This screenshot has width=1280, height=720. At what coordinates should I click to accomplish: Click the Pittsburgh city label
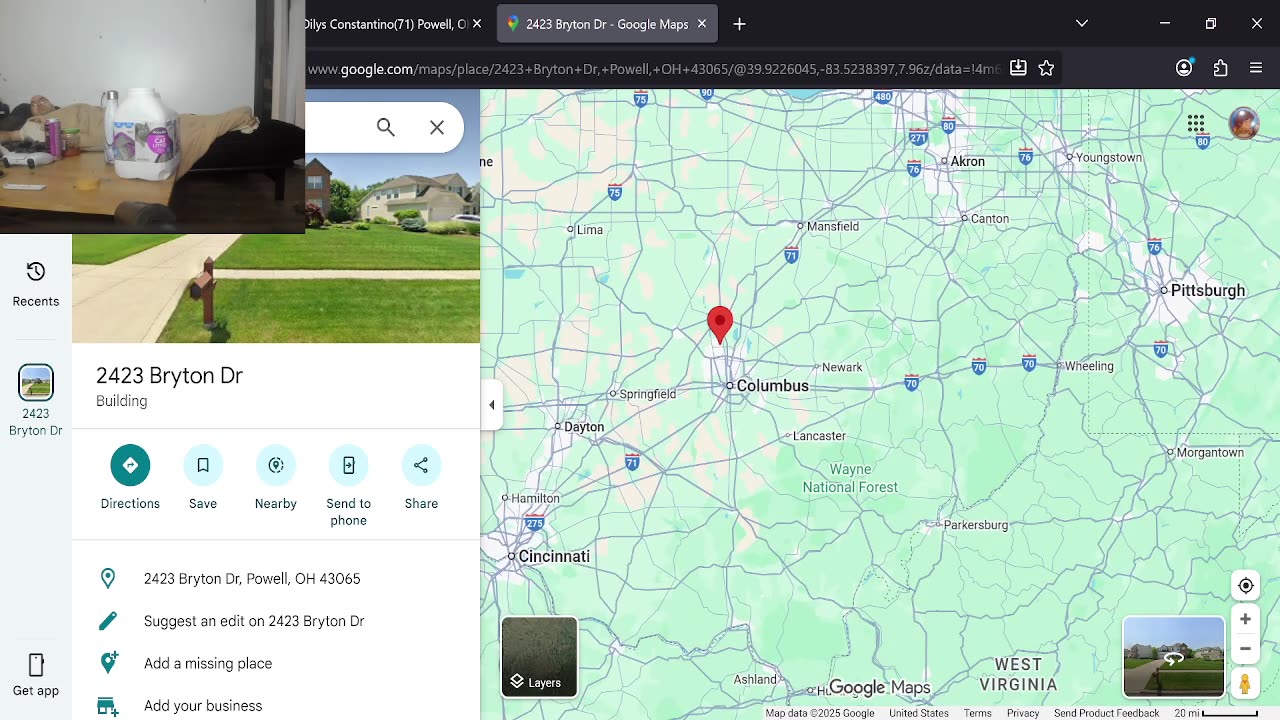point(1207,291)
